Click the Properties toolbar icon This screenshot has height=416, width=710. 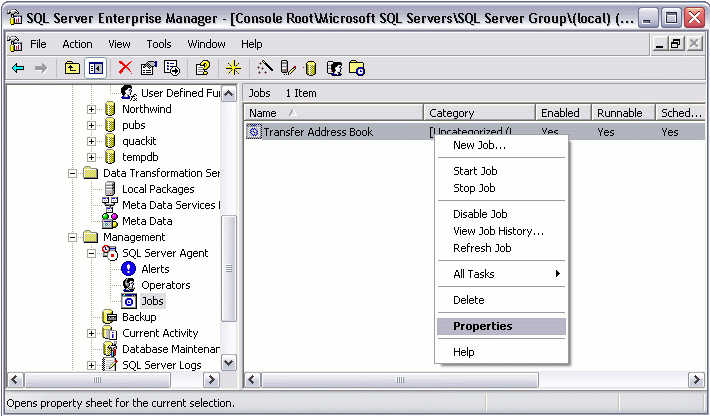149,68
